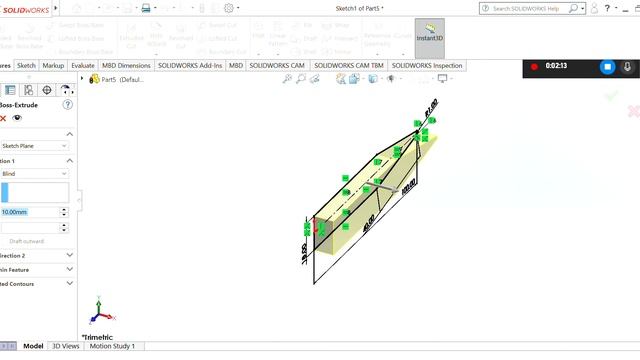Click the Previous View icon
This screenshot has height=360, width=640.
(x=314, y=79)
